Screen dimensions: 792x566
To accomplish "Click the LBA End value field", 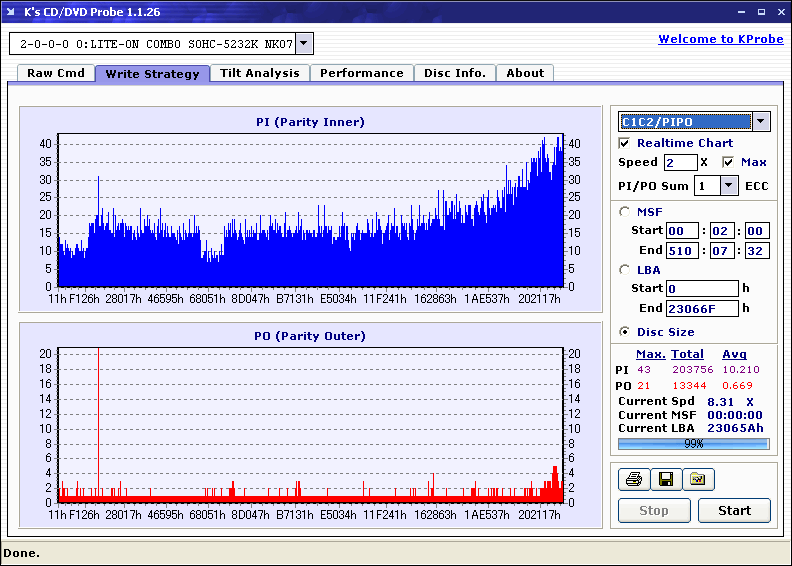I will [702, 308].
